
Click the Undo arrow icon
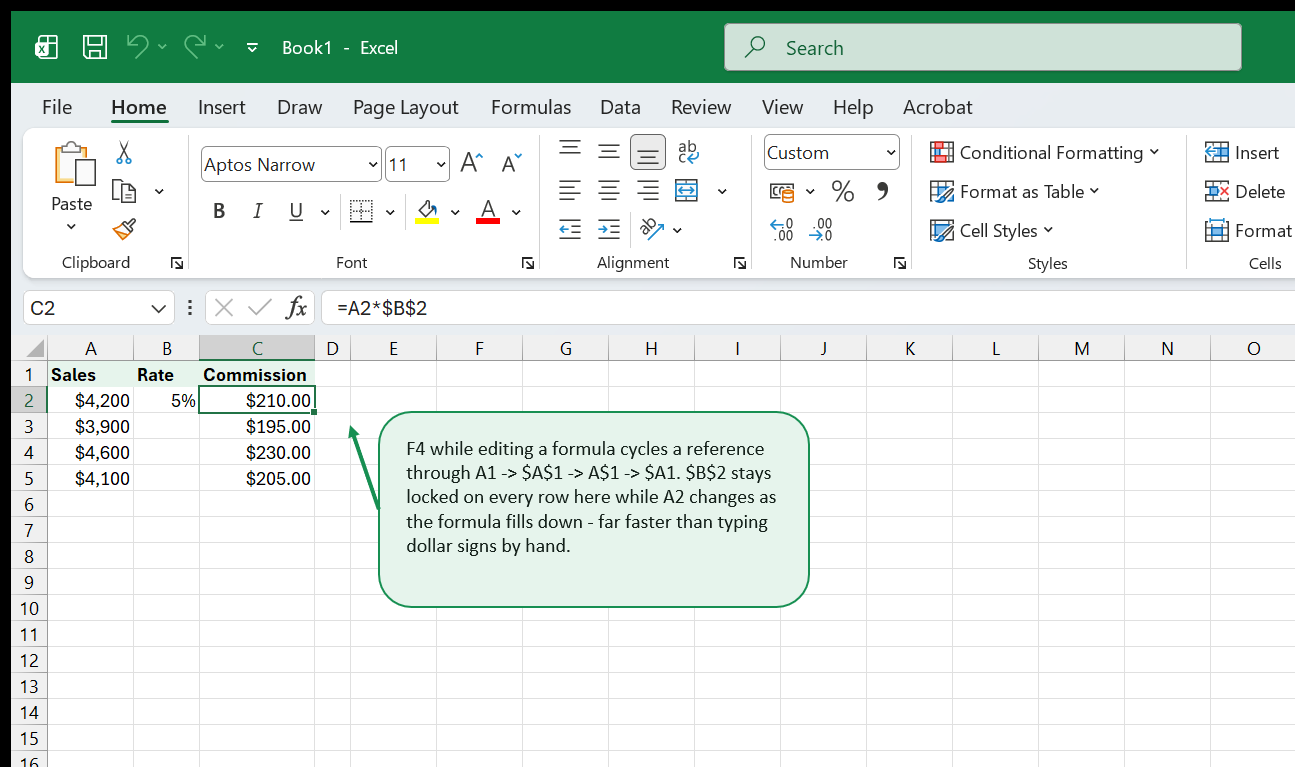(x=138, y=46)
